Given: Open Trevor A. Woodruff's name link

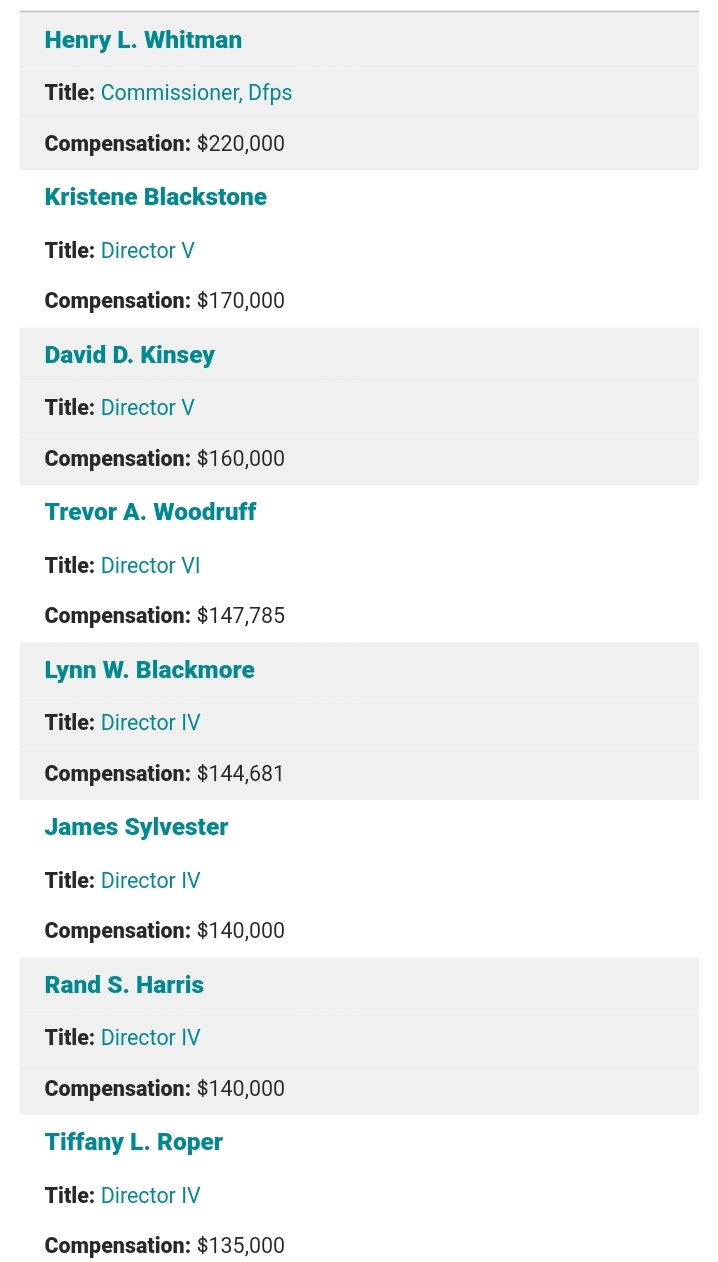Looking at the screenshot, I should [x=150, y=512].
